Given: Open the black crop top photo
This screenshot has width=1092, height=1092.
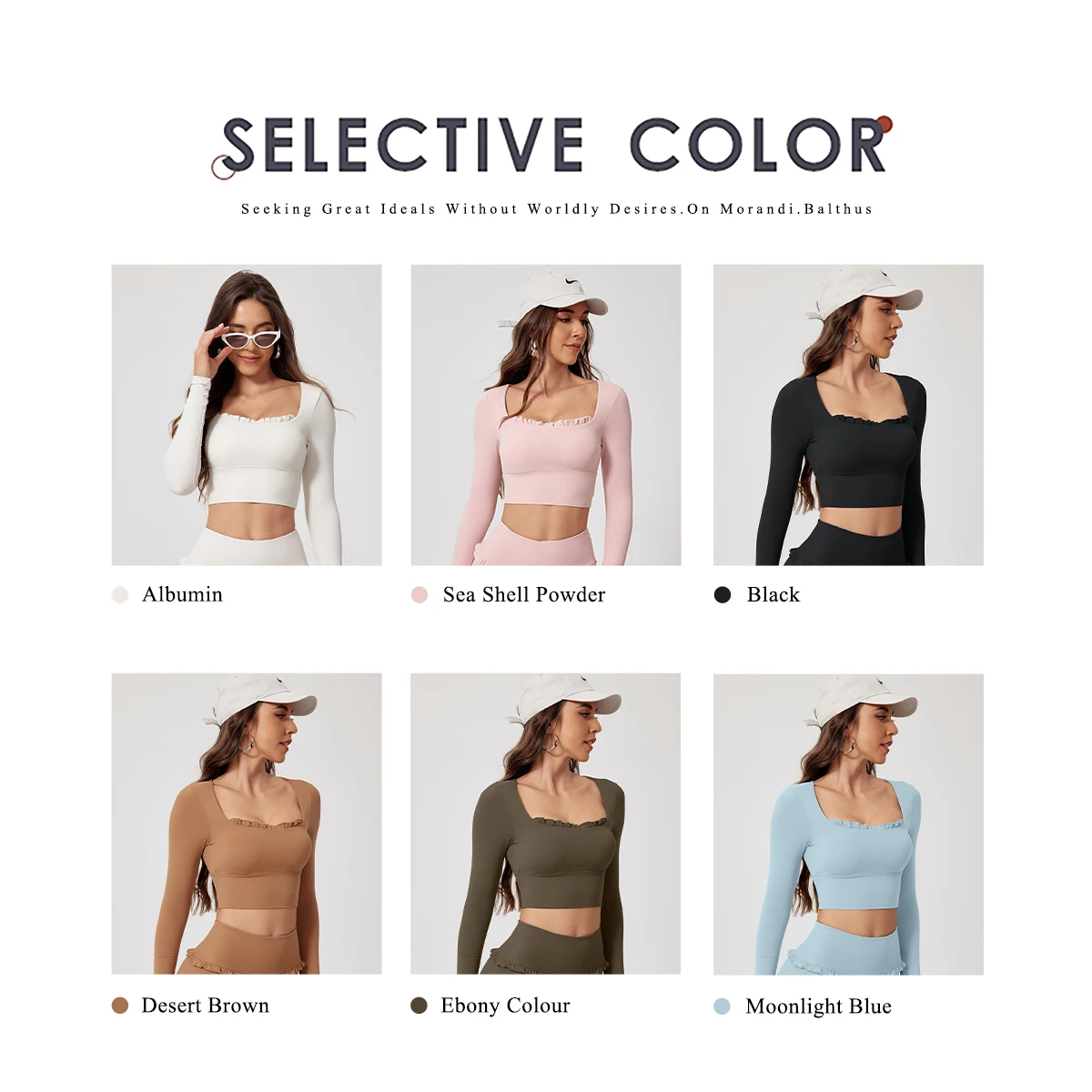Looking at the screenshot, I should pyautogui.click(x=848, y=415).
